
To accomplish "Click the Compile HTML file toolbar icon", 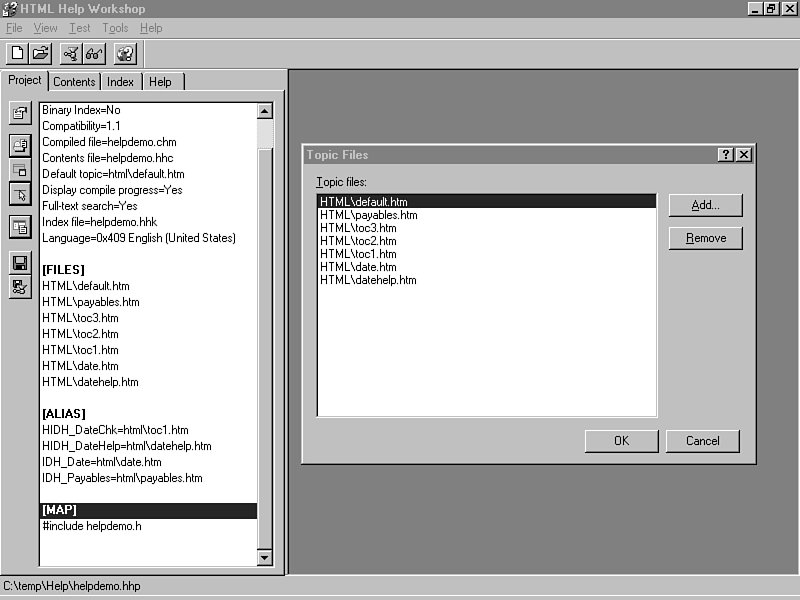I will click(x=71, y=54).
